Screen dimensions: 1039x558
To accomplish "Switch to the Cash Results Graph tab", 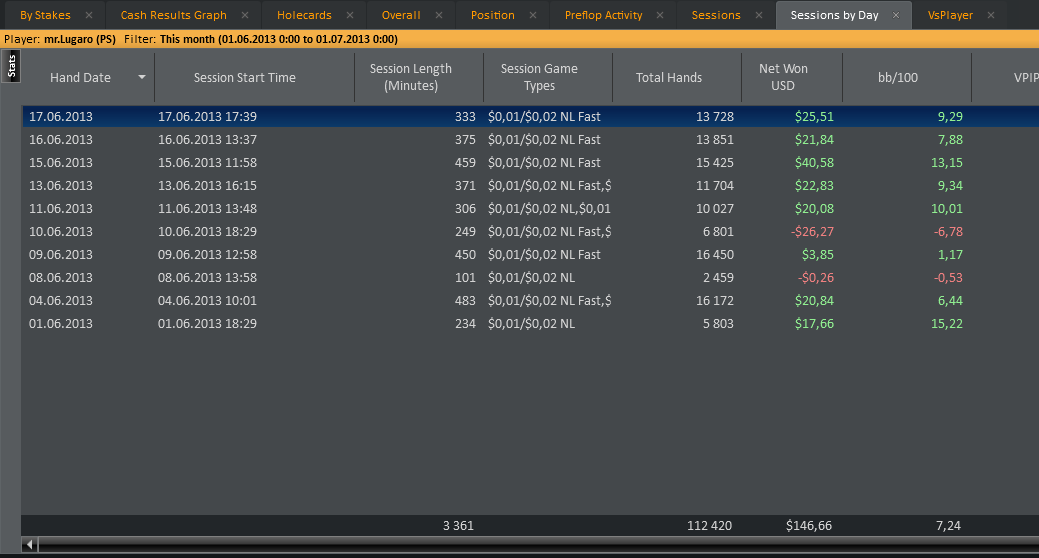I will click(x=173, y=16).
